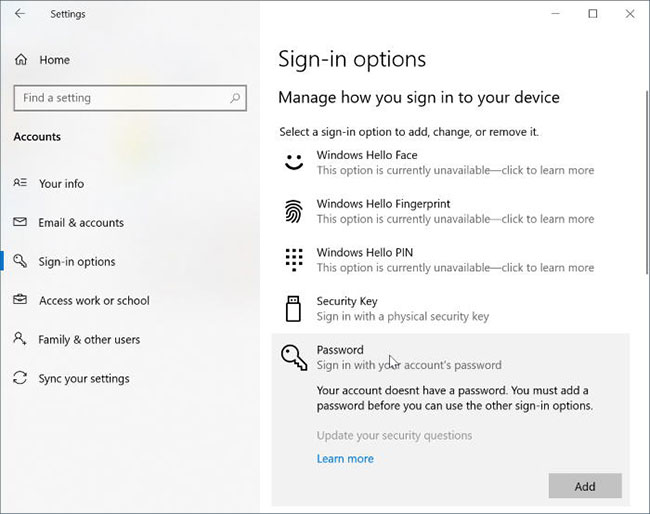
Task: Click the Accounts heading in sidebar
Action: coord(37,137)
